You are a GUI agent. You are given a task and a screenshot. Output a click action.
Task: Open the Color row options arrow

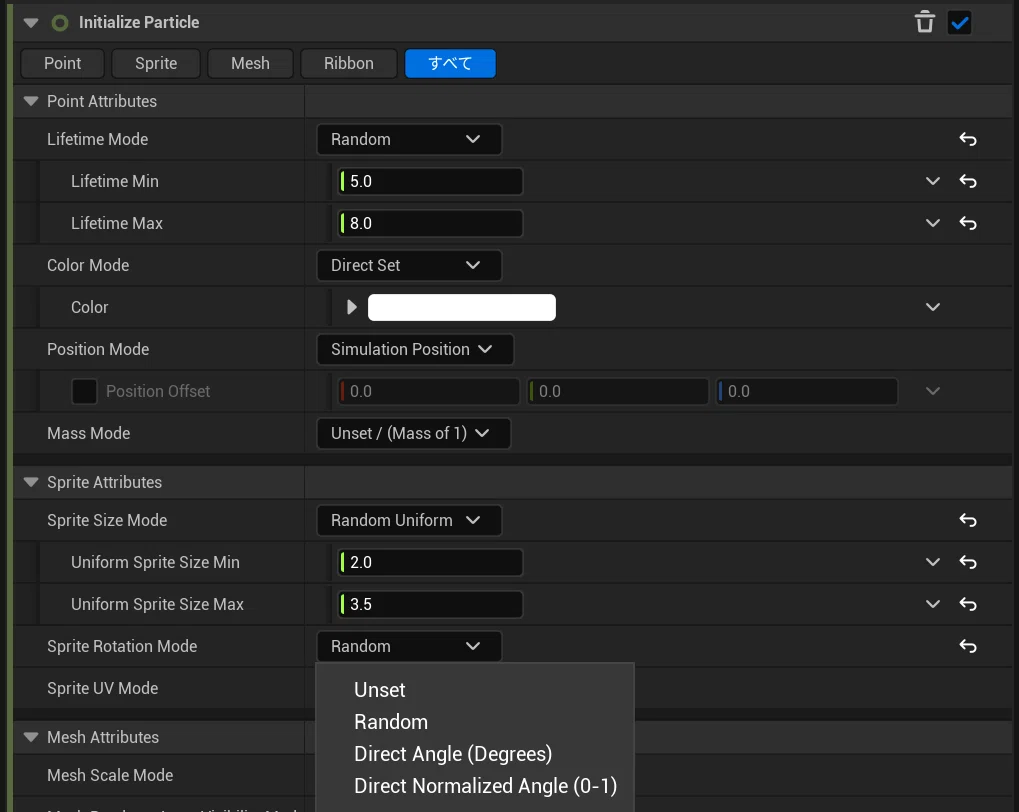click(x=933, y=307)
